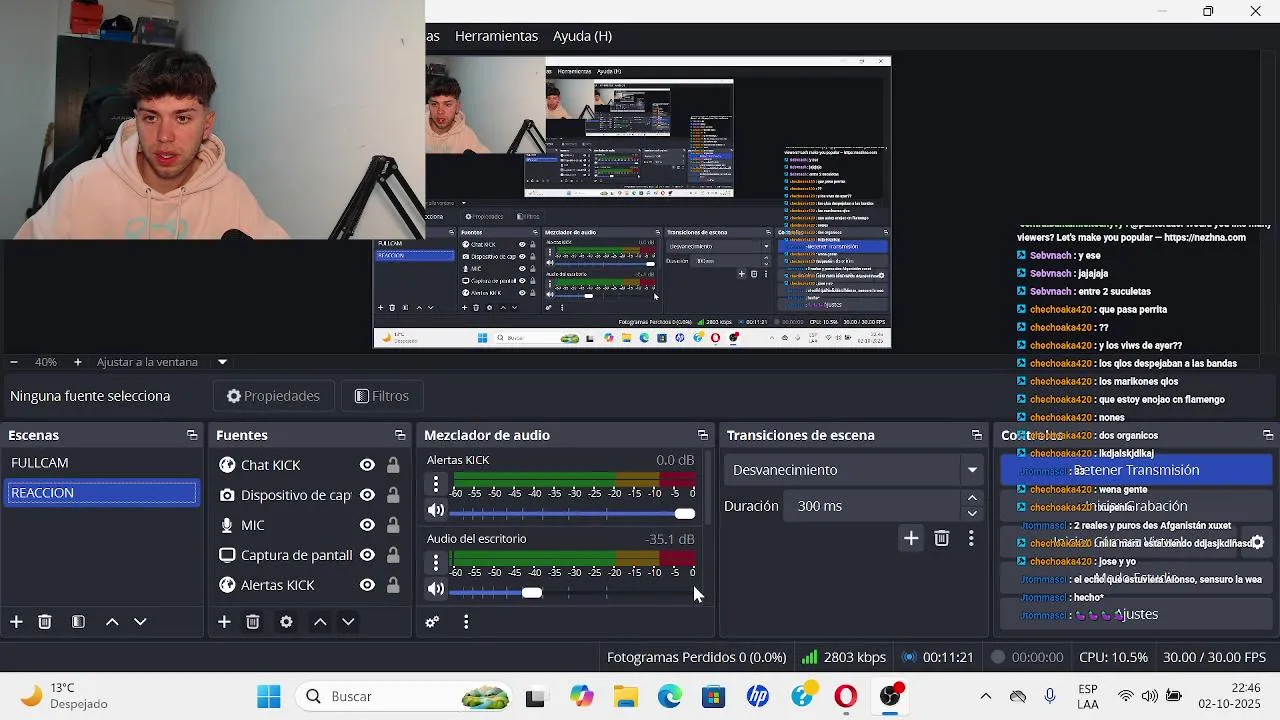
Task: Click the Filtros button
Action: [x=382, y=396]
